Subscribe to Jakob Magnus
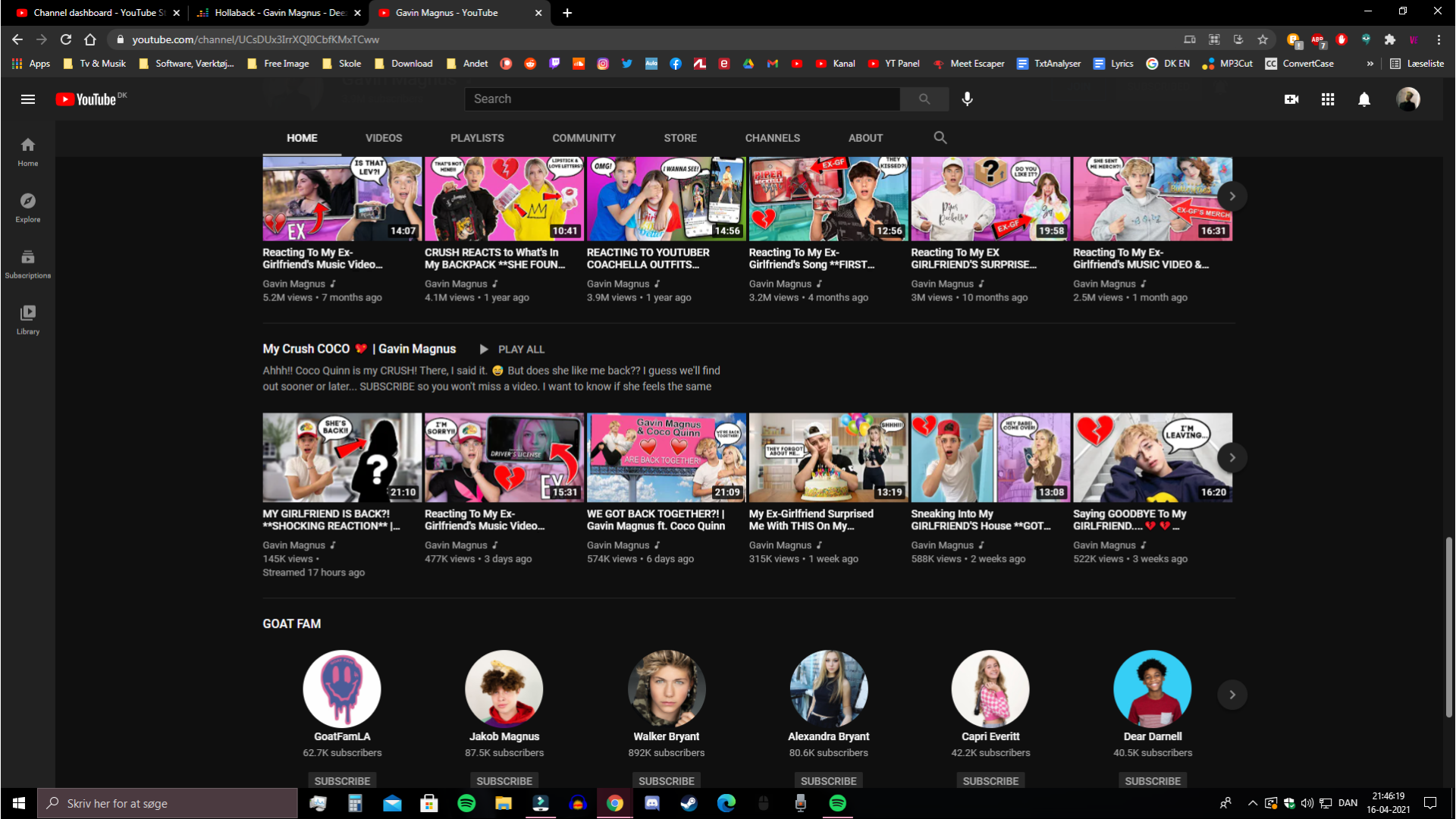1456x819 pixels. tap(504, 780)
